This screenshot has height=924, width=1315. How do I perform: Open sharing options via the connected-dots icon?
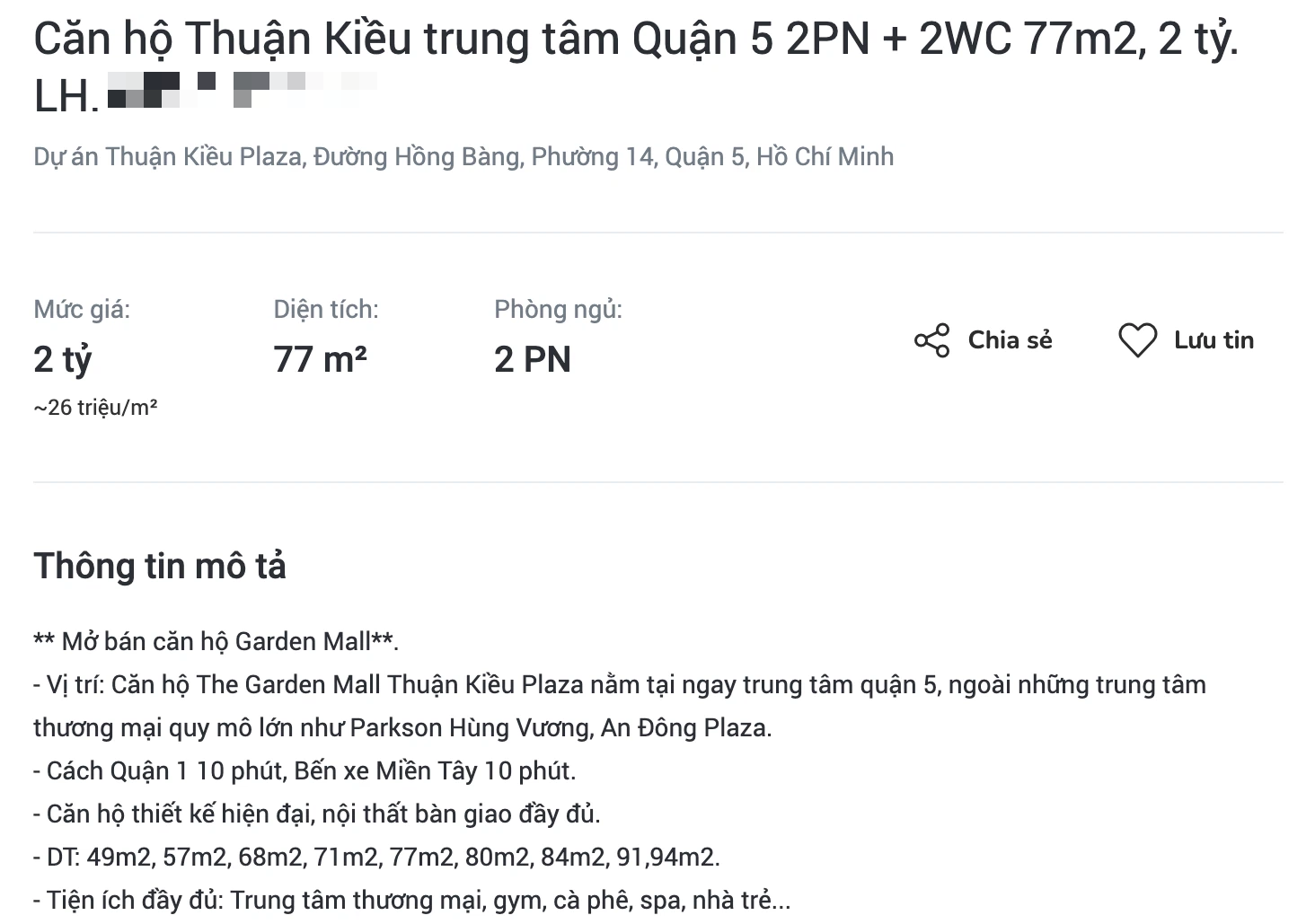click(x=931, y=340)
